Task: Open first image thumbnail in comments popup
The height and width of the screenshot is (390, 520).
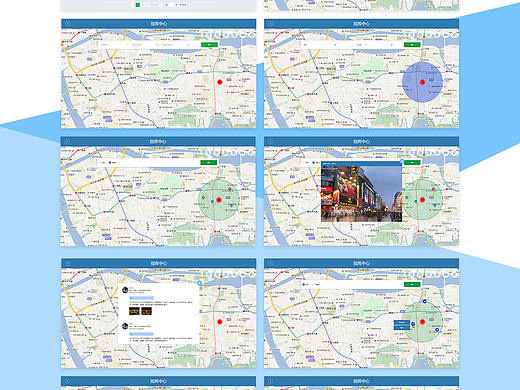Action: point(134,311)
